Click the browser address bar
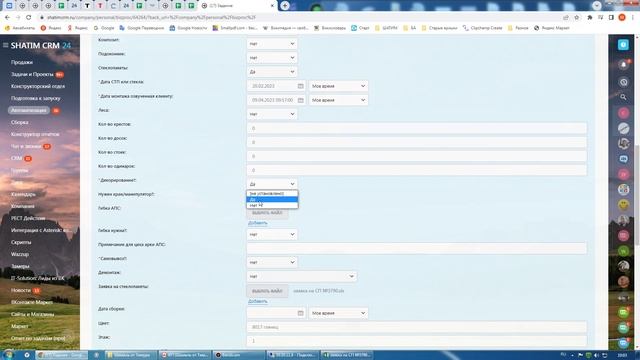Image resolution: width=640 pixels, height=360 pixels. pyautogui.click(x=300, y=18)
